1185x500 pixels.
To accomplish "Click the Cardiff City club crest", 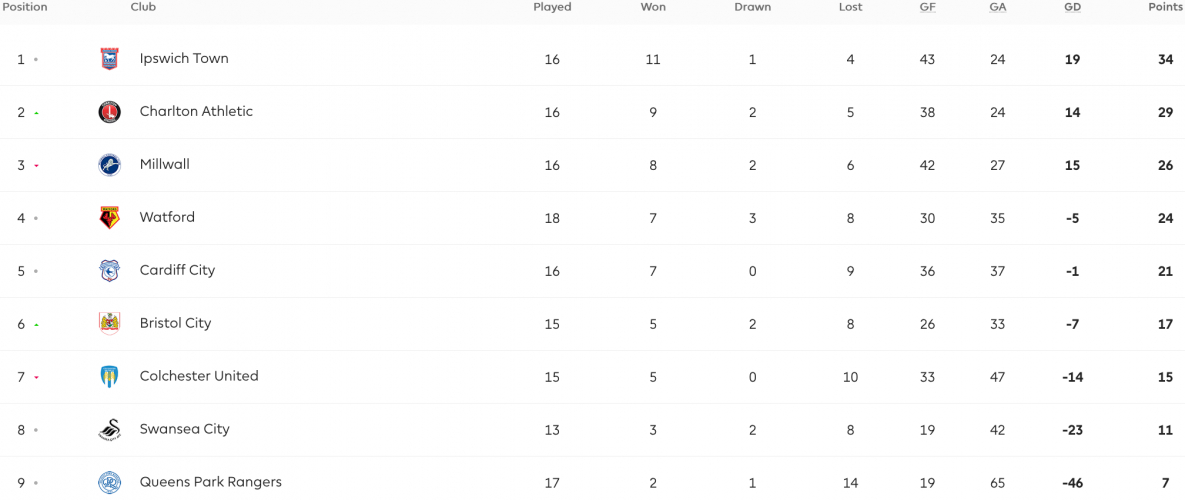I will pyautogui.click(x=110, y=270).
